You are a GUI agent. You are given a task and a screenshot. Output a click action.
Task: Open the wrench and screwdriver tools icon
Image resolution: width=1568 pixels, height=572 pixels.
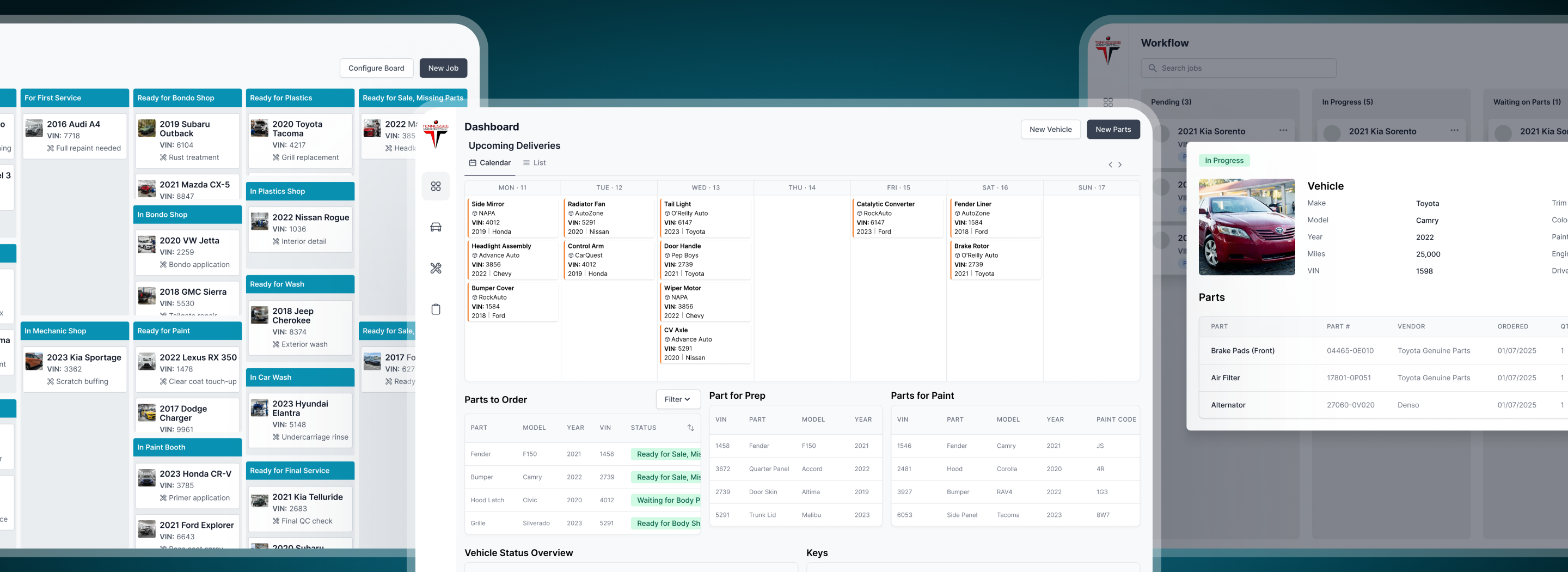[436, 268]
